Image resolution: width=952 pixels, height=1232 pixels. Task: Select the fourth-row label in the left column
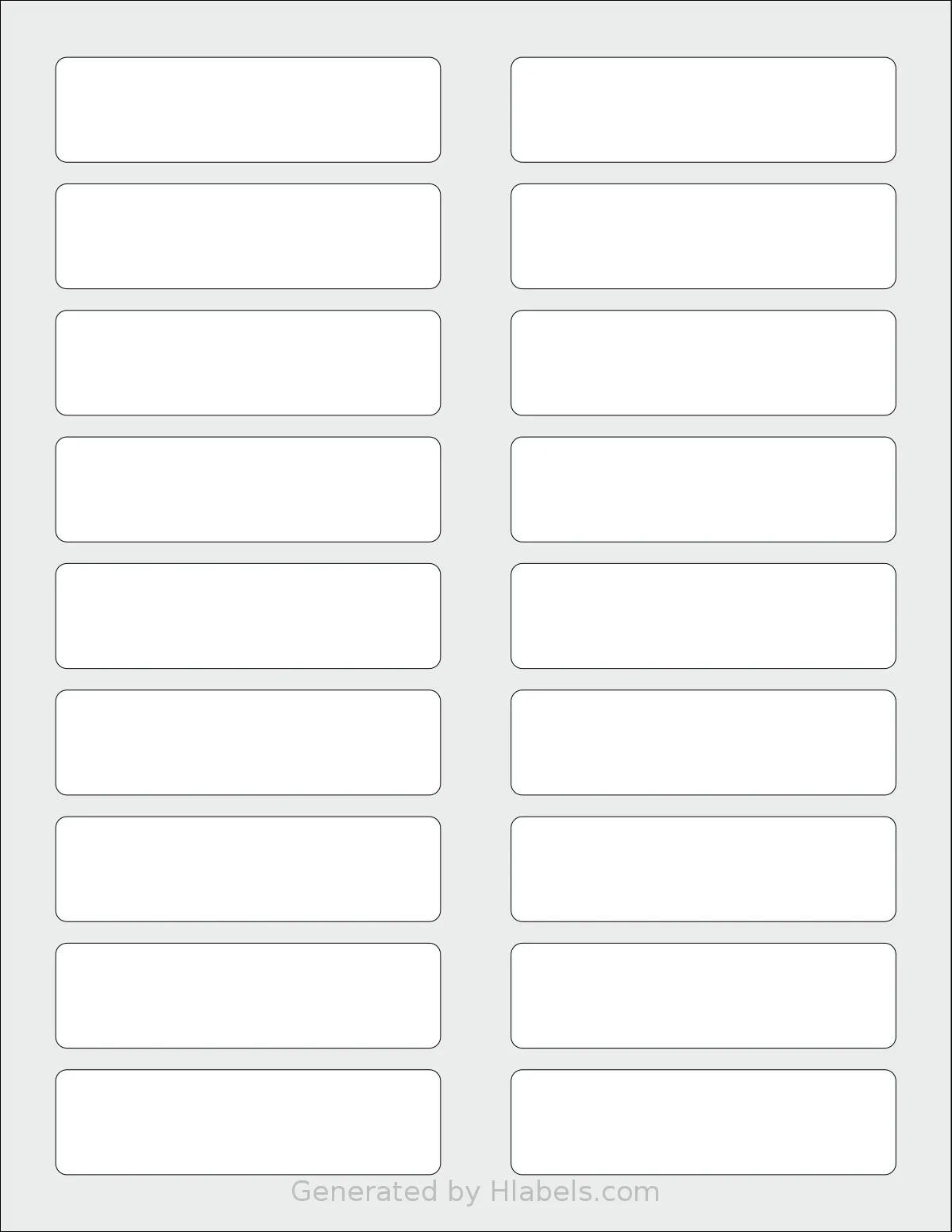(x=248, y=489)
